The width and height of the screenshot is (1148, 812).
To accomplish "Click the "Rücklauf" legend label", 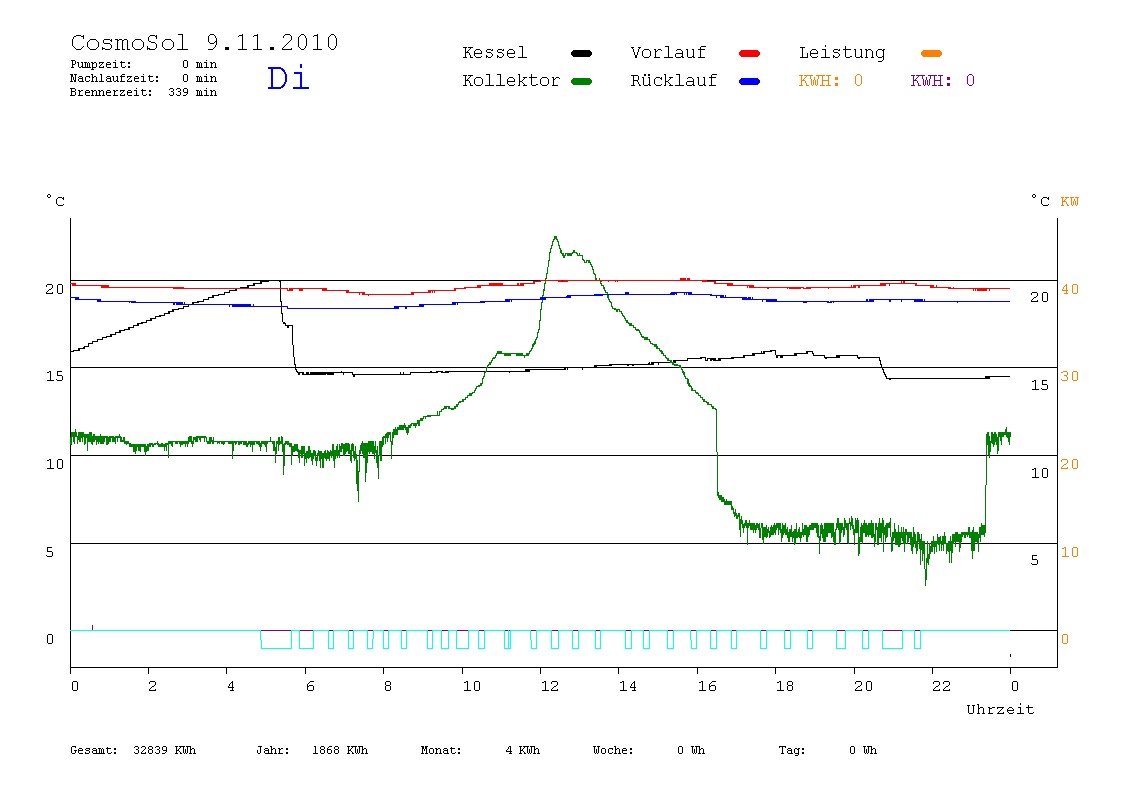I will [x=674, y=81].
